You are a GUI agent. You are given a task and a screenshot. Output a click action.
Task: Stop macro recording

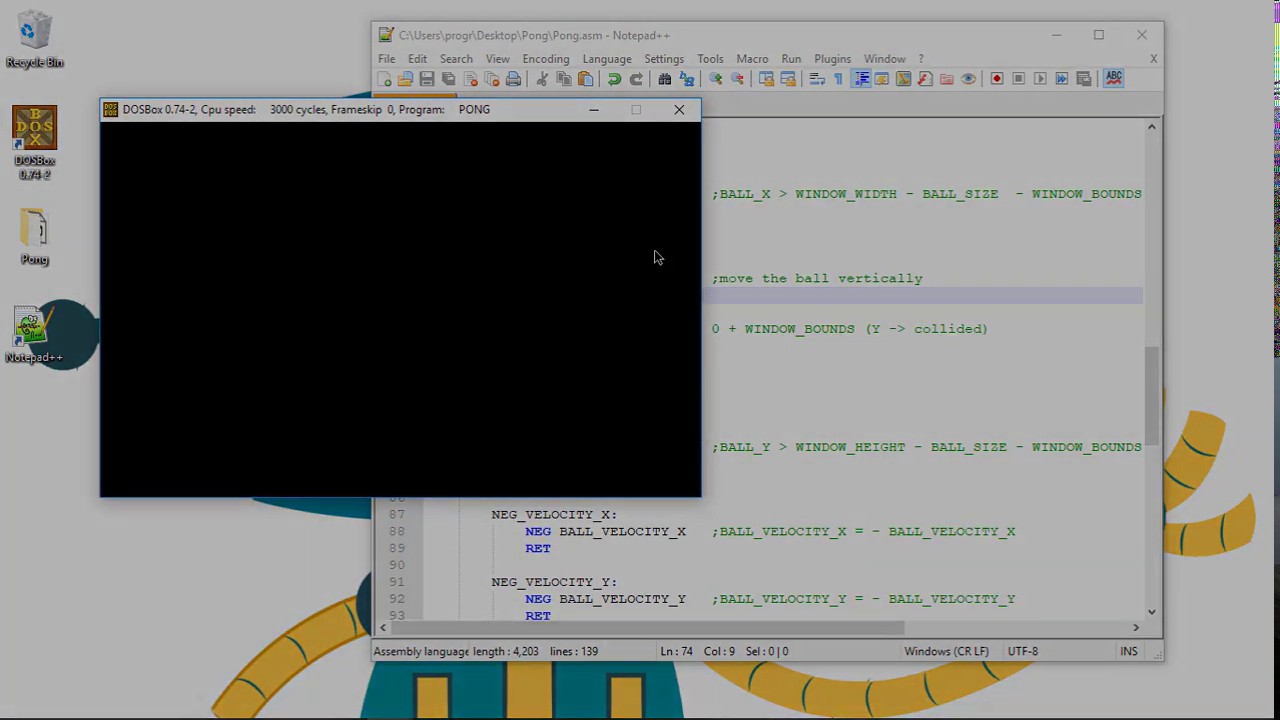(x=1018, y=79)
